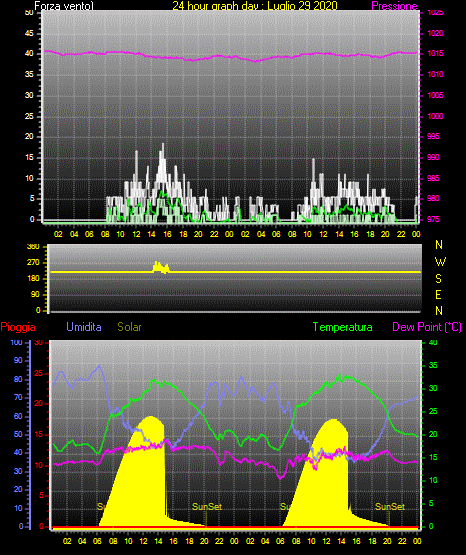This screenshot has height=555, width=466.
Task: Click the 'W' compass letter
Action: [440, 262]
